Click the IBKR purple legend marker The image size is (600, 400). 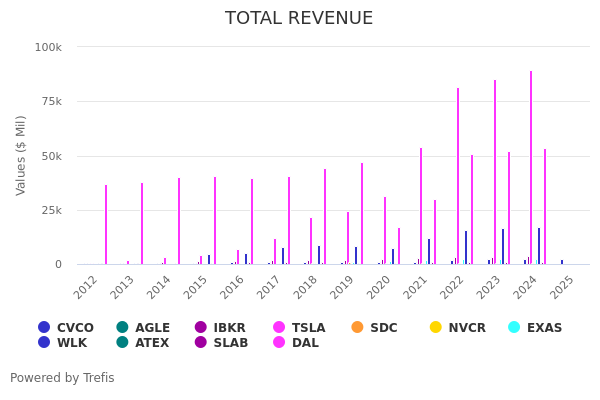click(201, 328)
